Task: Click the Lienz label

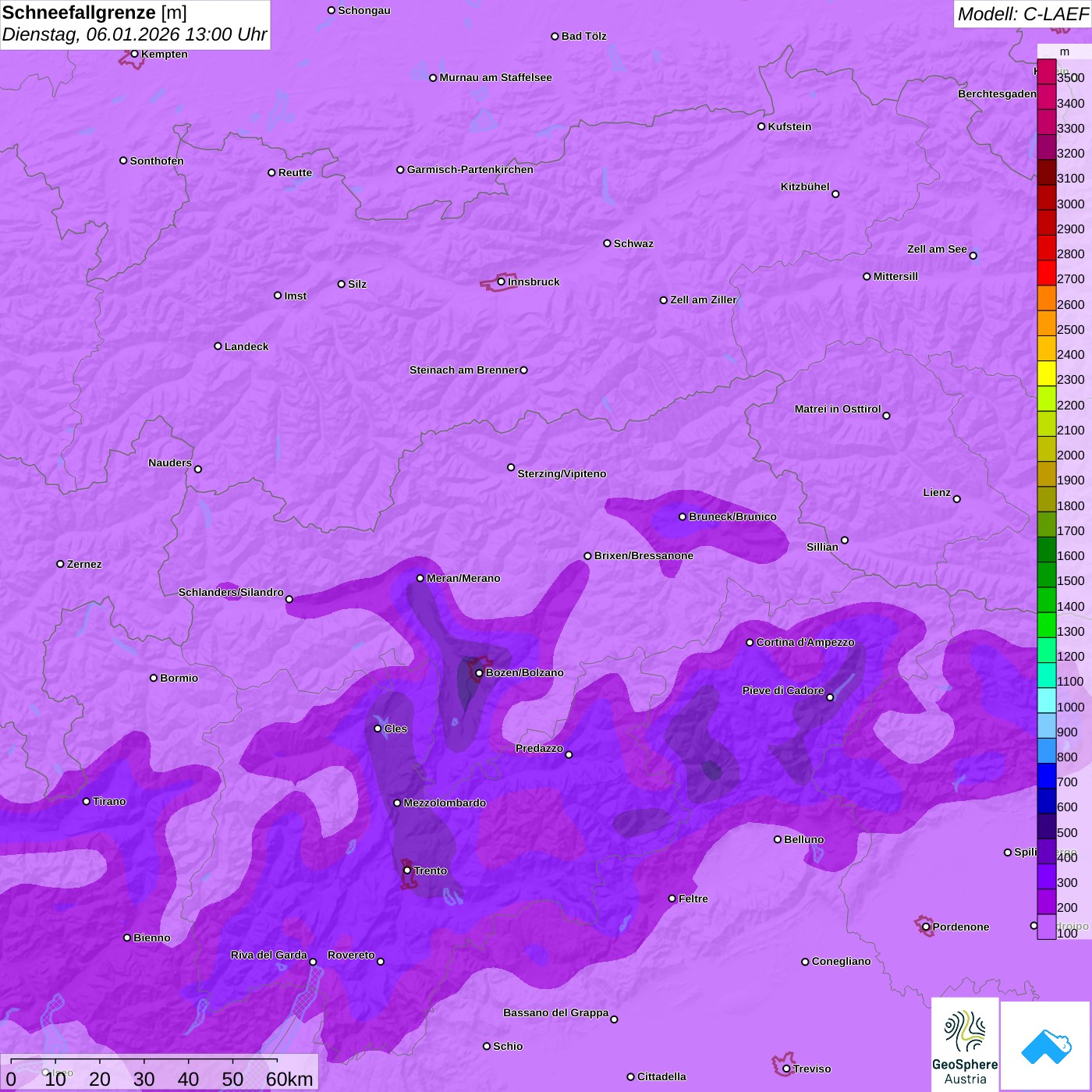Action: [937, 492]
